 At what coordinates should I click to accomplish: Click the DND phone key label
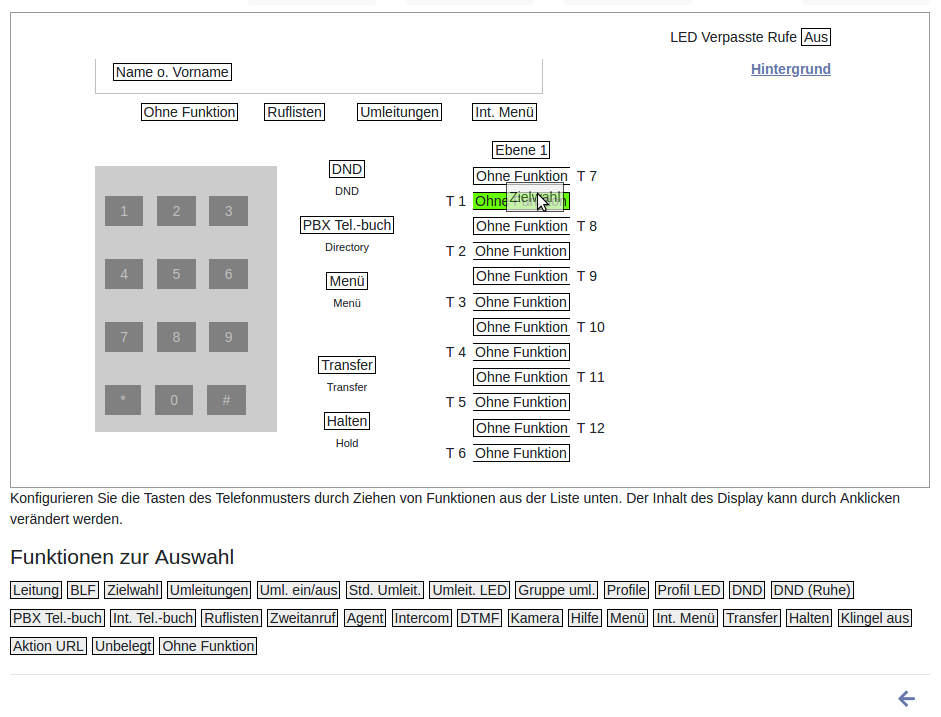(x=347, y=169)
